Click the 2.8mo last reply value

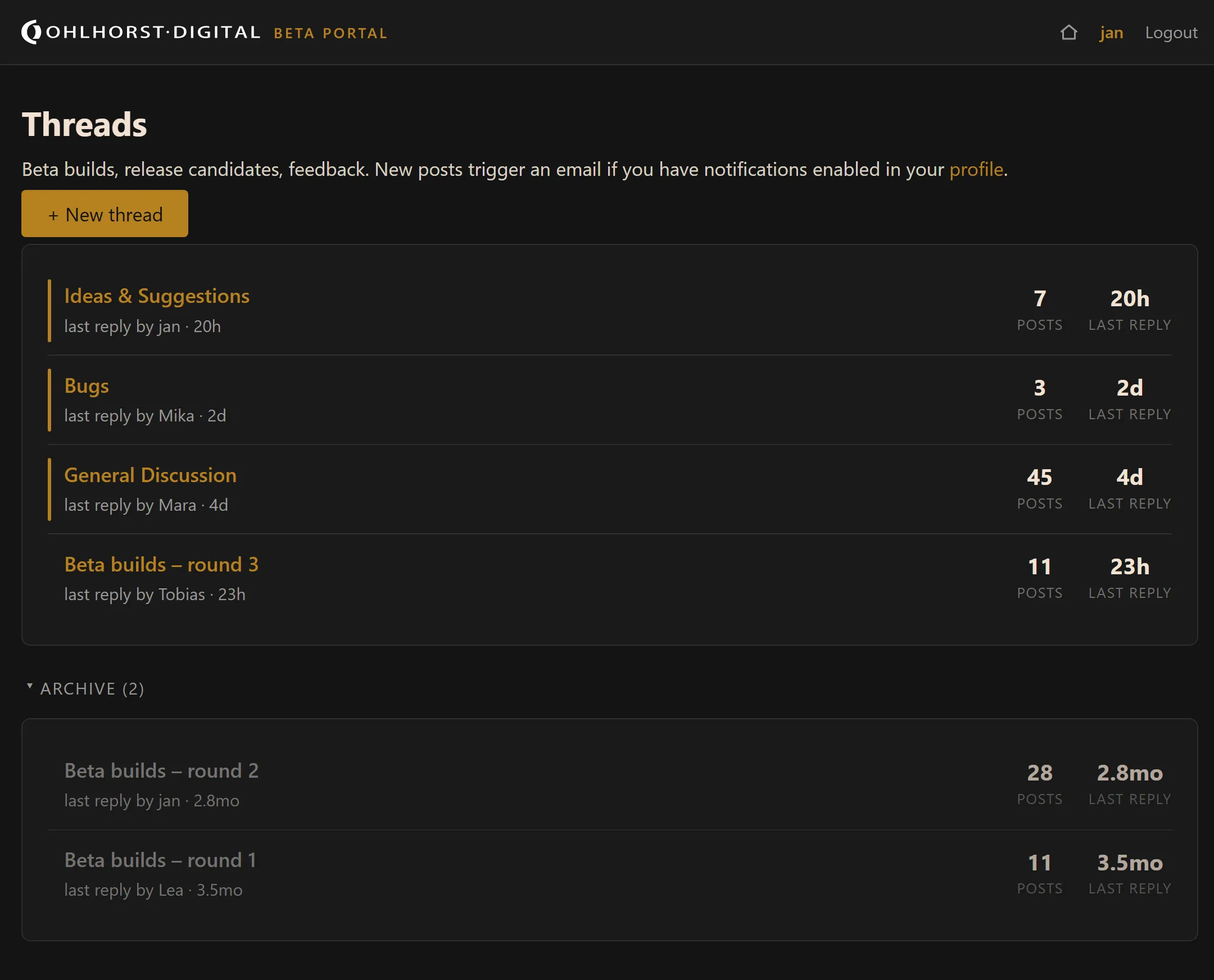pyautogui.click(x=1129, y=773)
